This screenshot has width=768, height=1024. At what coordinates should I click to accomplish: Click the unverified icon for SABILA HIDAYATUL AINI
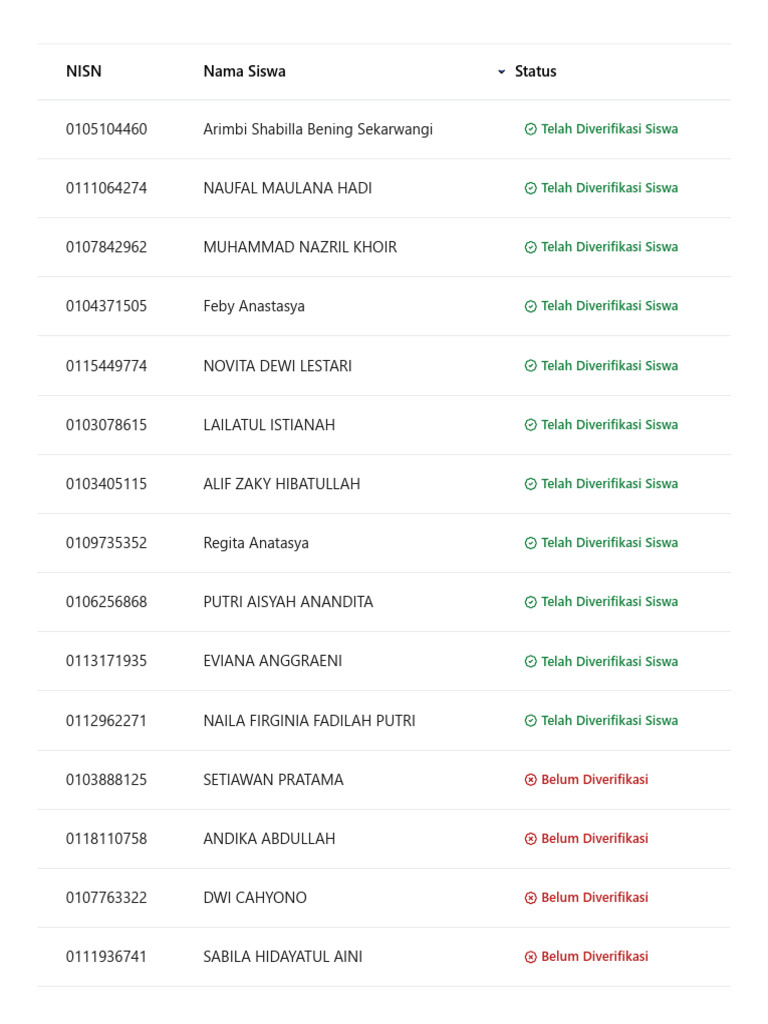point(530,957)
